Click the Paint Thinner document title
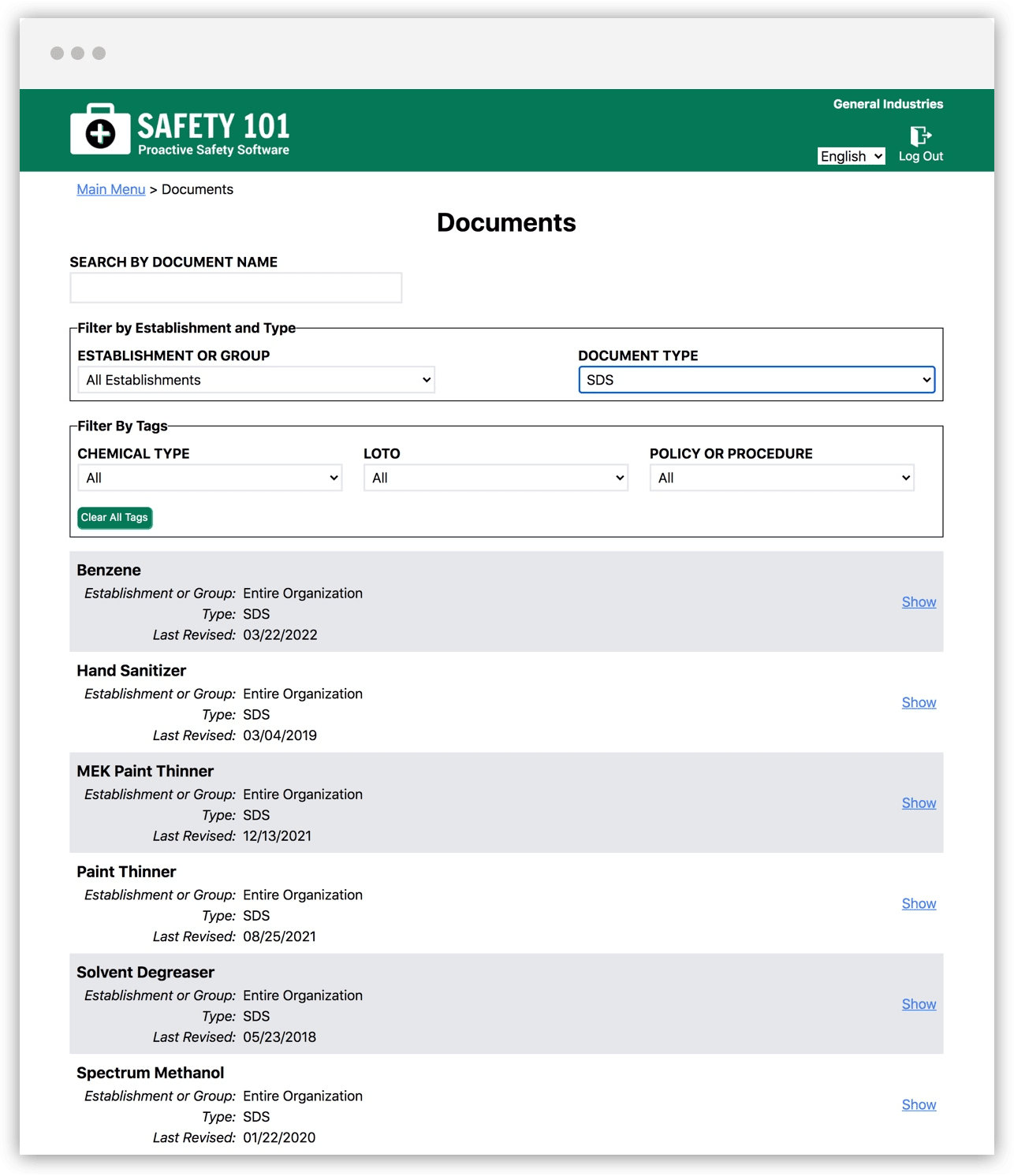 coord(126,872)
